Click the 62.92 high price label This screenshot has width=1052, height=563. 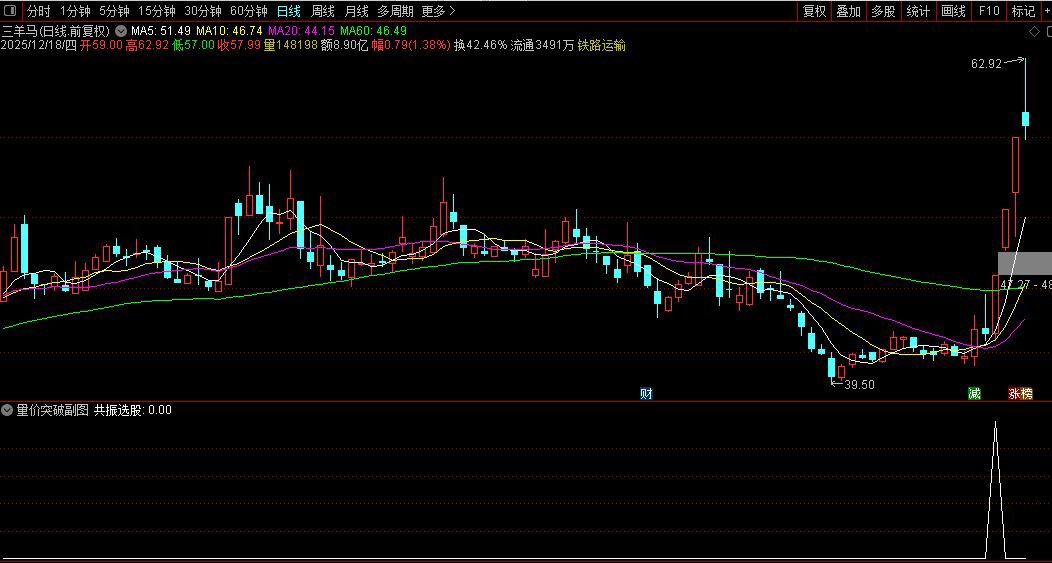(986, 64)
